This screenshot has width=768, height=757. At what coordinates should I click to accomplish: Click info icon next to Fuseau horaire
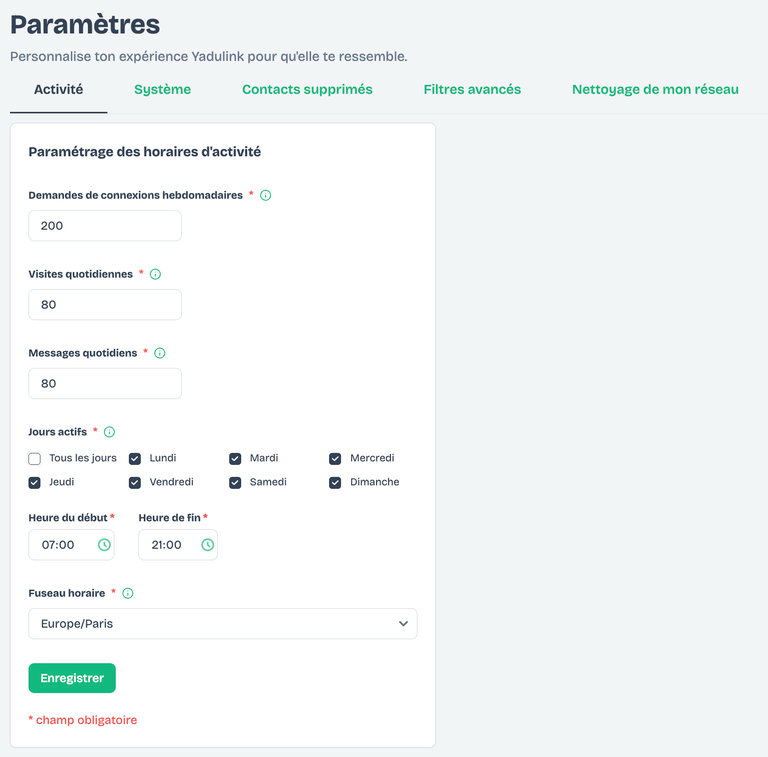tap(128, 593)
